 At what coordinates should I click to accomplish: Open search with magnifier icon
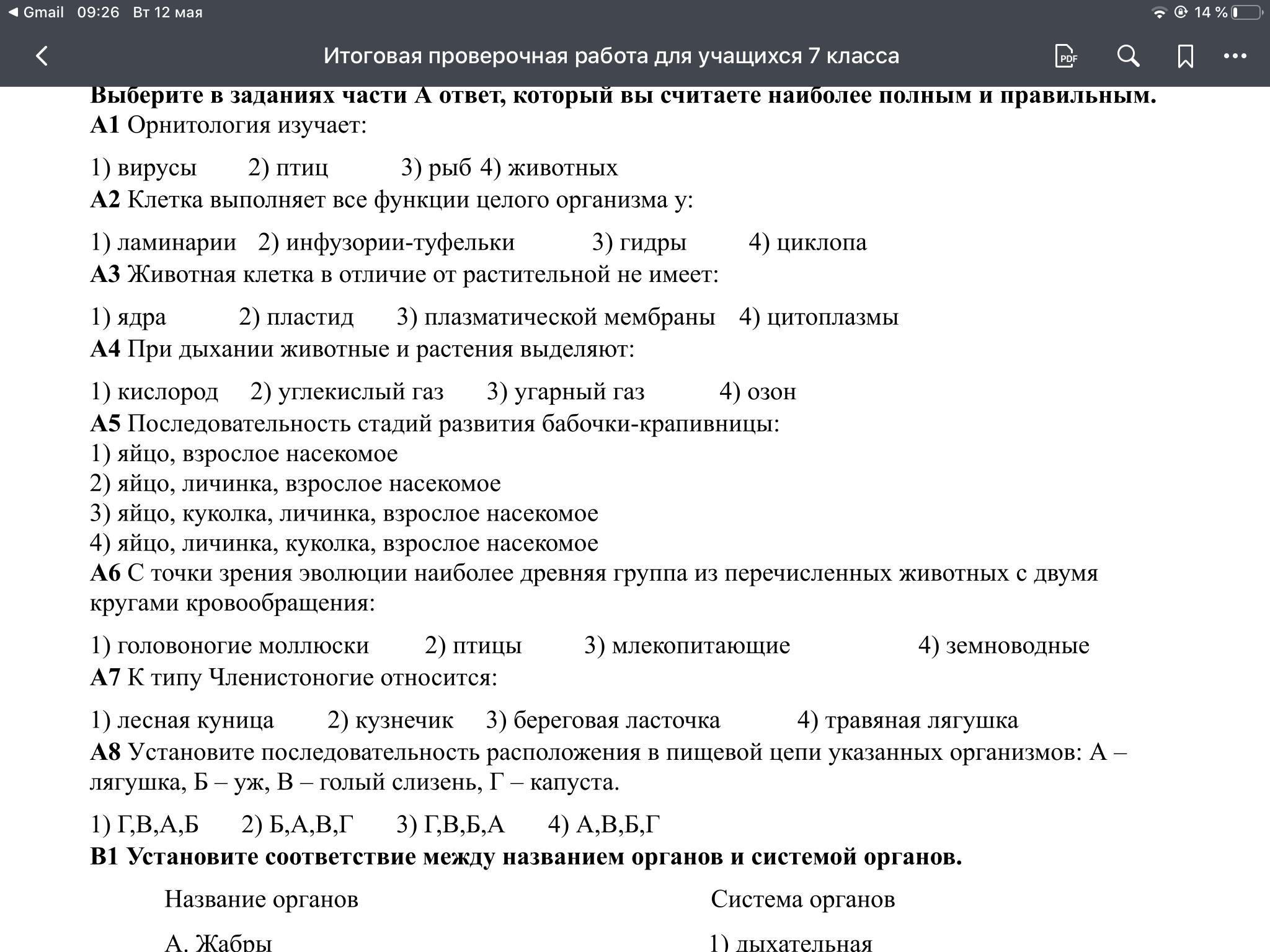click(x=1128, y=56)
